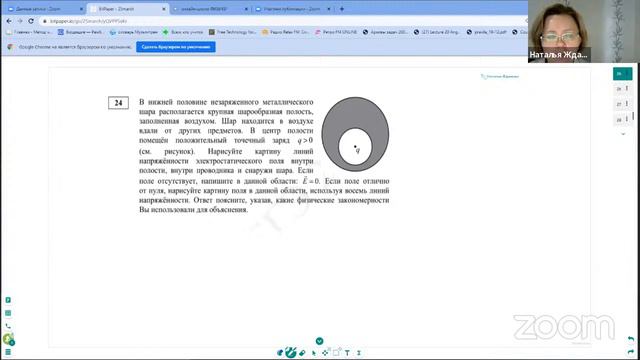Viewport: 640px width, 360px height.
Task: Open the Radio Relax FM bookmark
Action: [285, 32]
